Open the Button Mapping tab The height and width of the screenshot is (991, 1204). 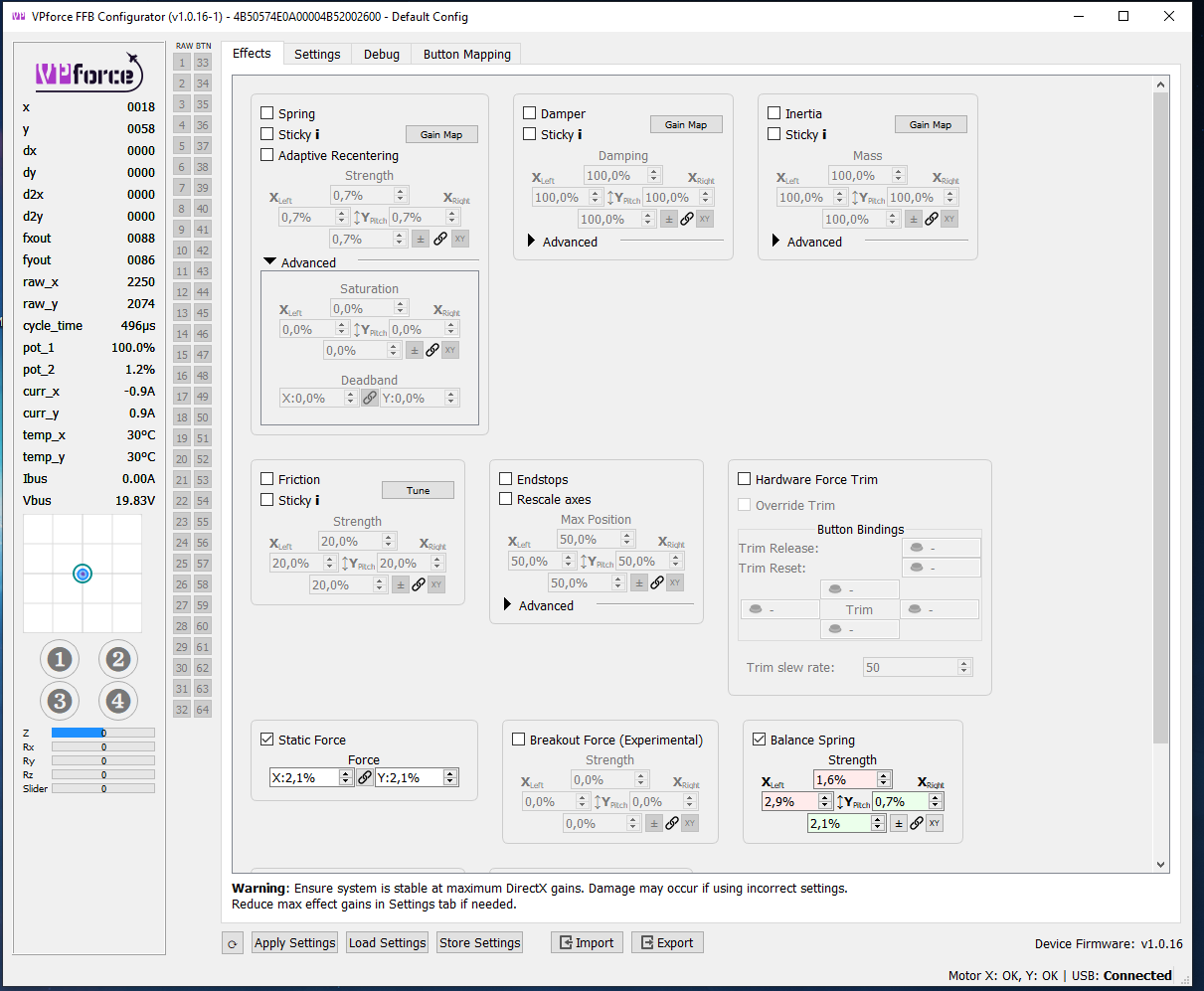(x=467, y=54)
